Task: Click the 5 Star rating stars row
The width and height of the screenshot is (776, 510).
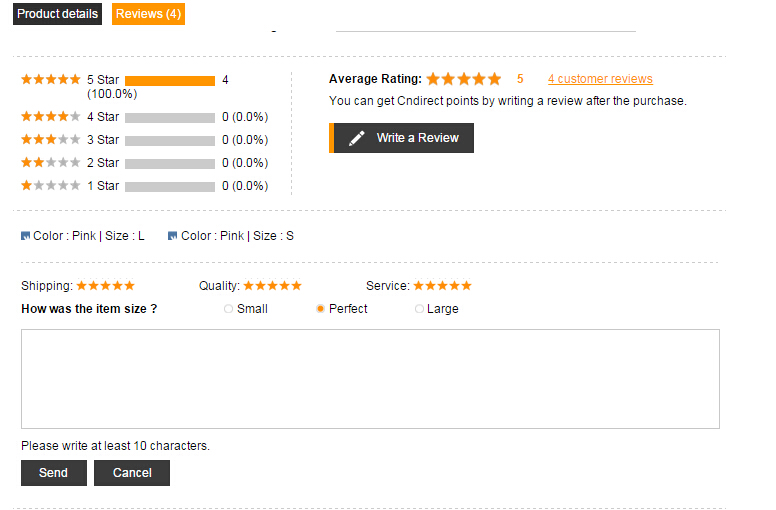Action: click(51, 79)
